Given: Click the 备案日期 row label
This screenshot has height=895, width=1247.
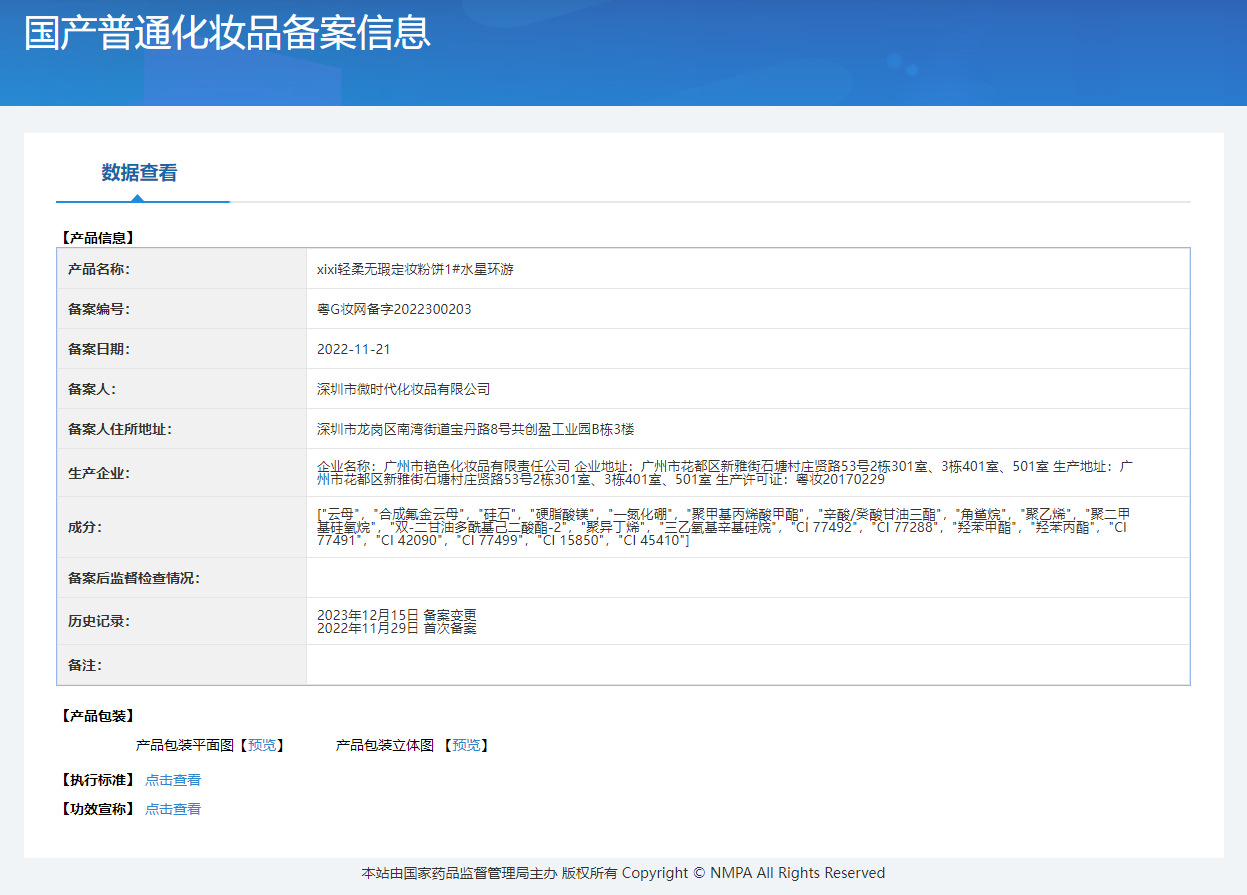Looking at the screenshot, I should 99,349.
